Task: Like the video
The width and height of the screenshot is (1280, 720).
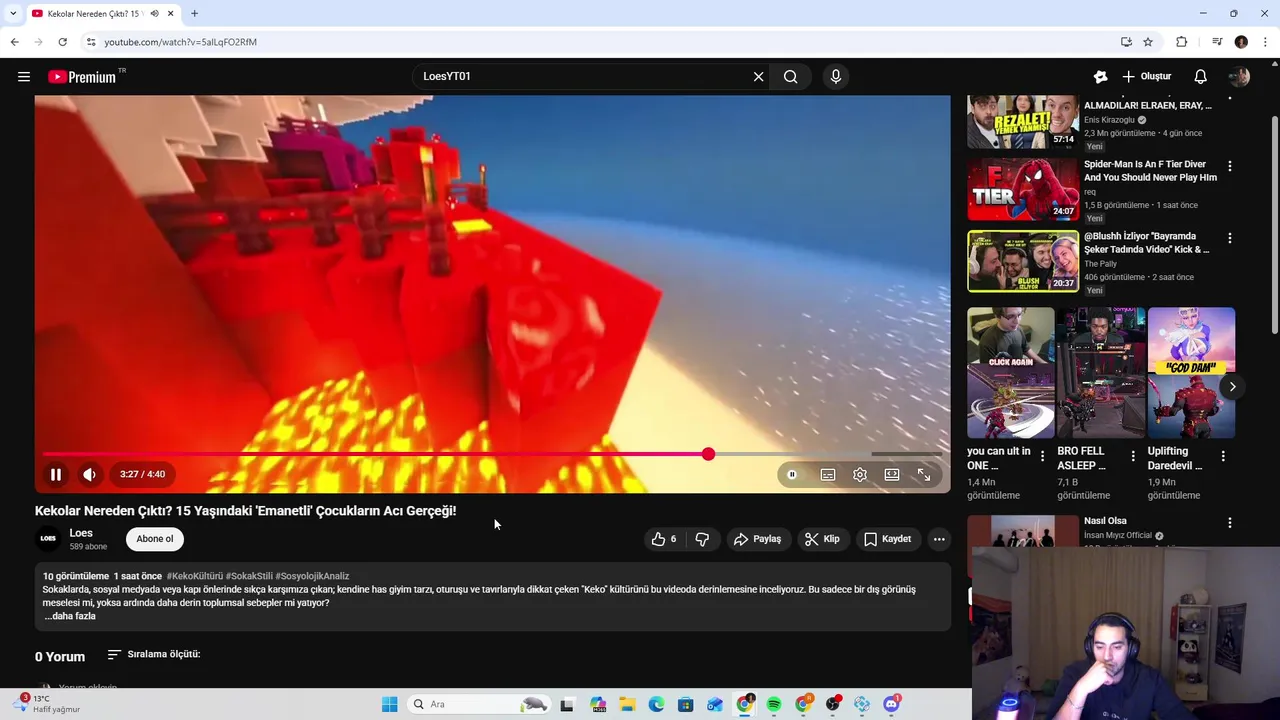Action: (665, 539)
